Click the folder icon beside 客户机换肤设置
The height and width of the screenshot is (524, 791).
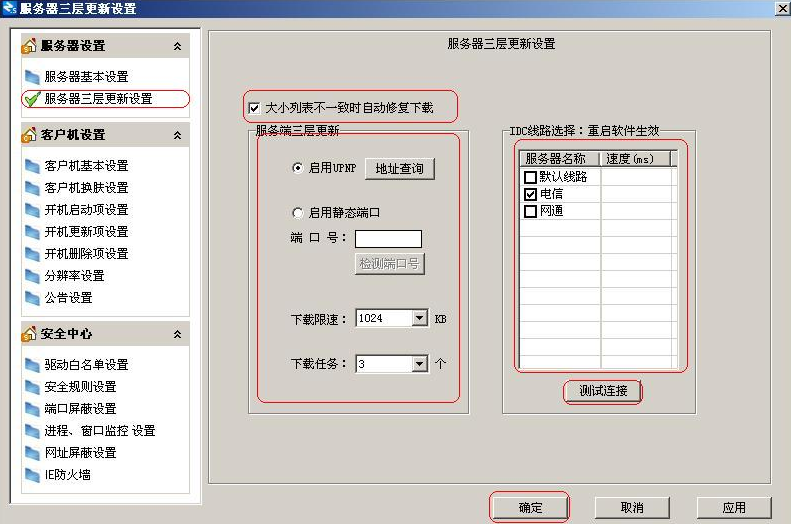[x=32, y=188]
